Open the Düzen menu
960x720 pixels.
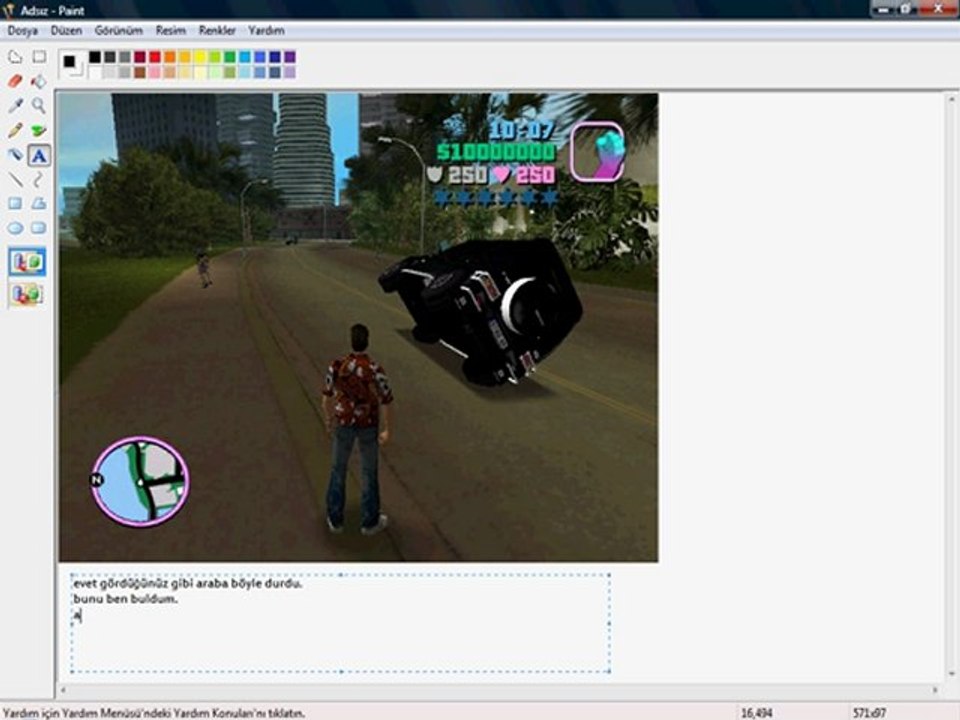point(66,30)
